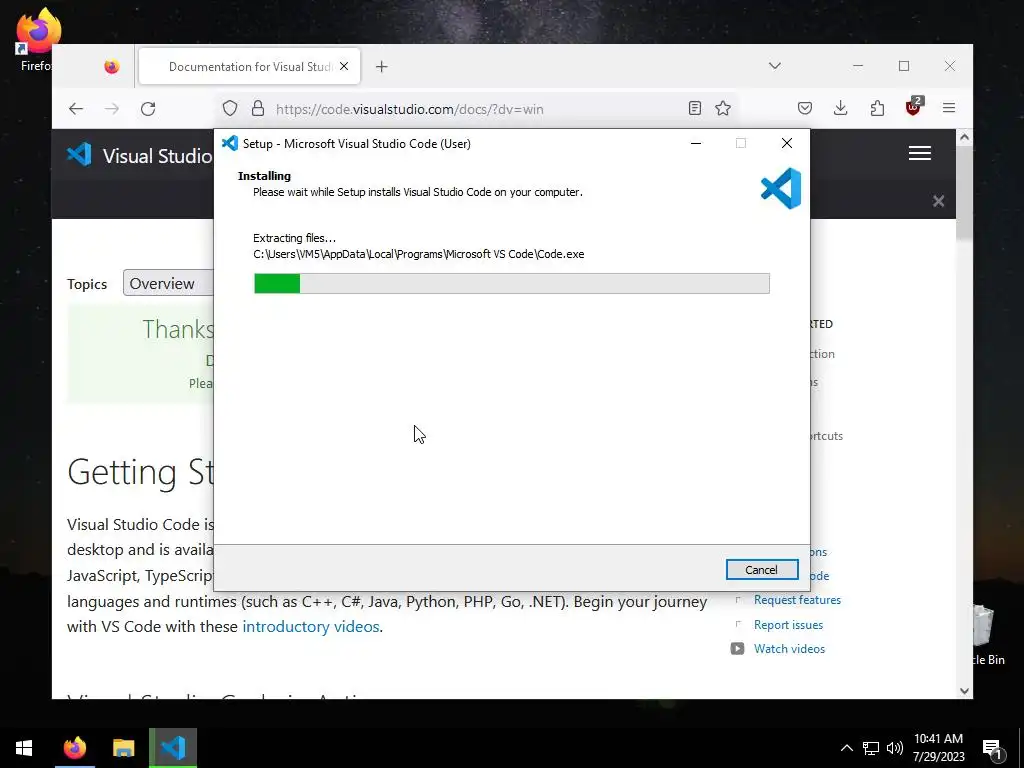Open File Explorer from the taskbar

click(123, 748)
